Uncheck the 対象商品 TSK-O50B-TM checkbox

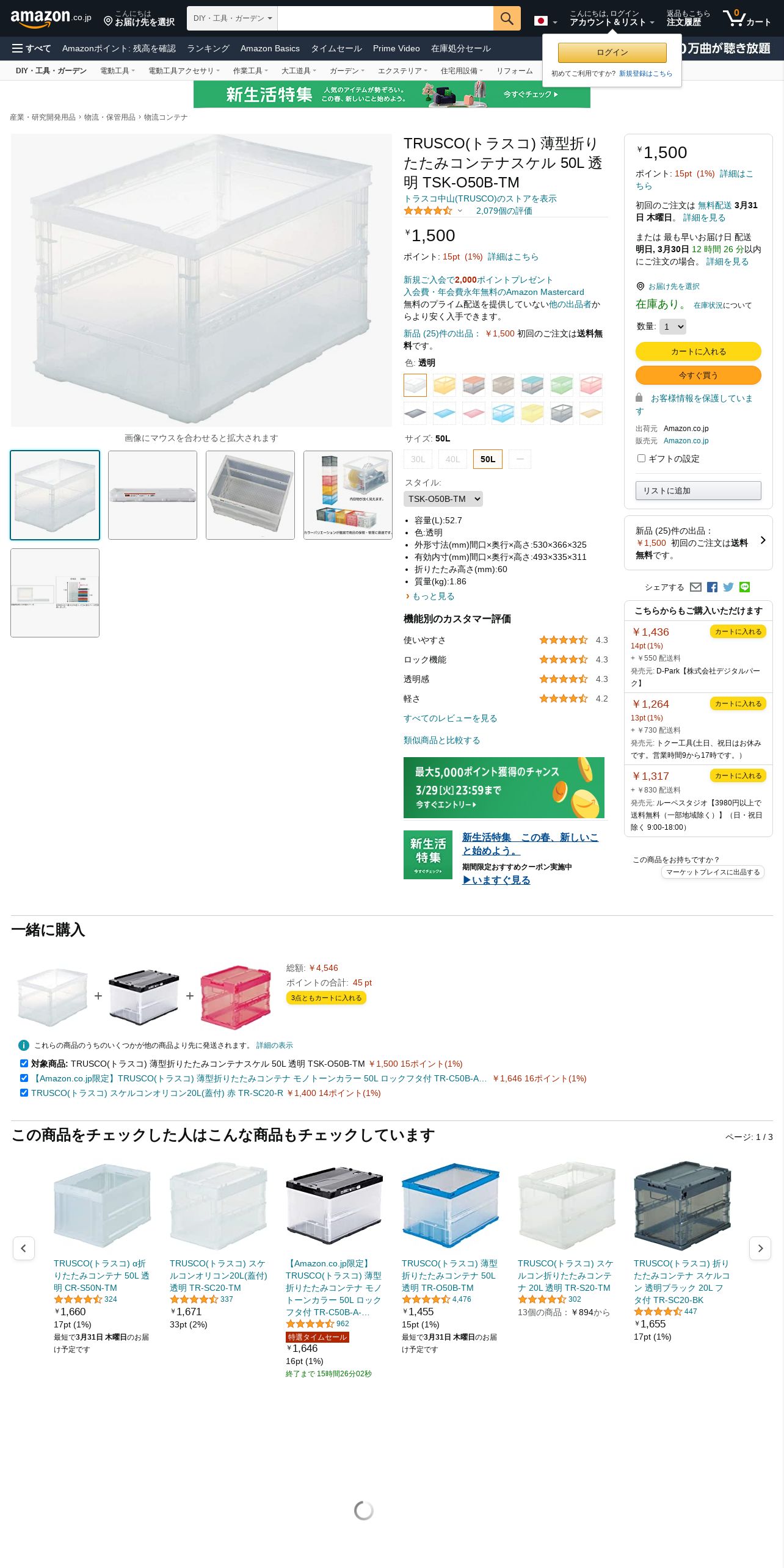point(24,1063)
